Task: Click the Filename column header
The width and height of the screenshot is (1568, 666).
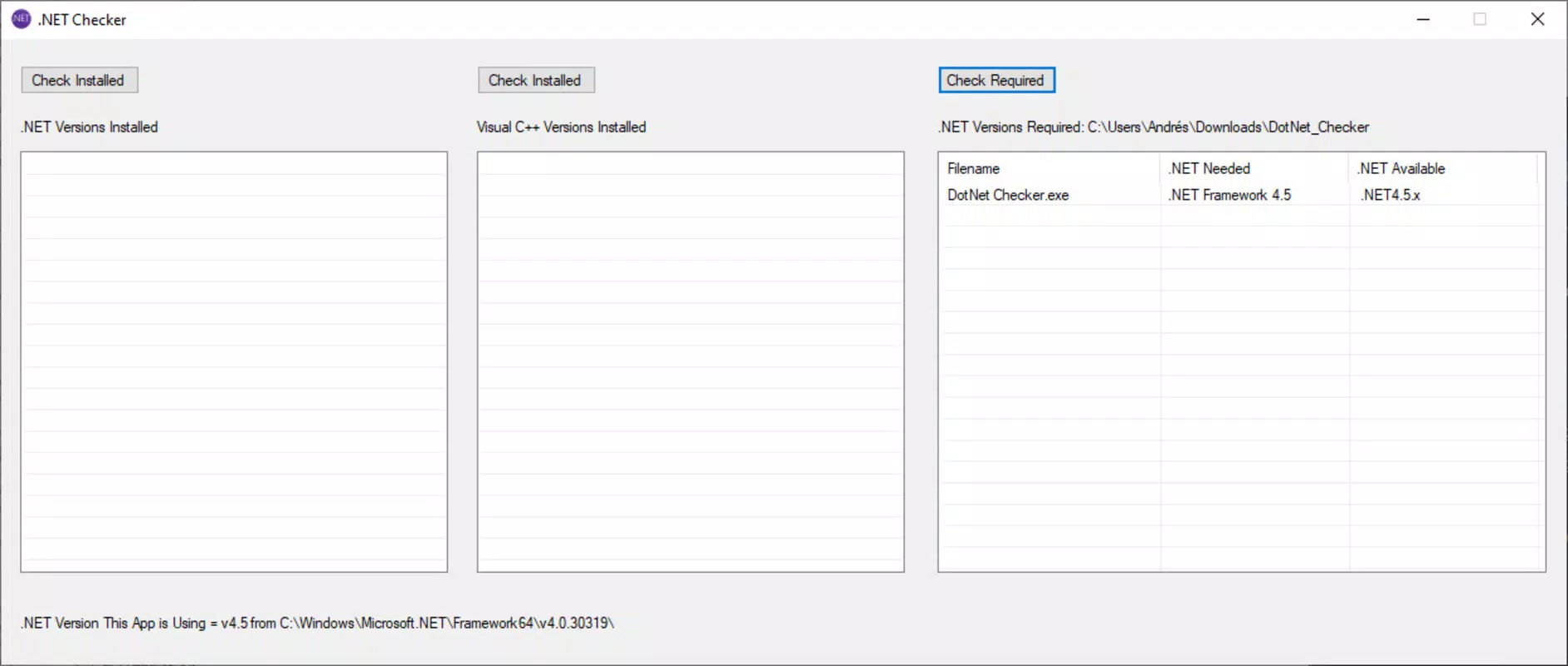Action: pyautogui.click(x=1049, y=168)
